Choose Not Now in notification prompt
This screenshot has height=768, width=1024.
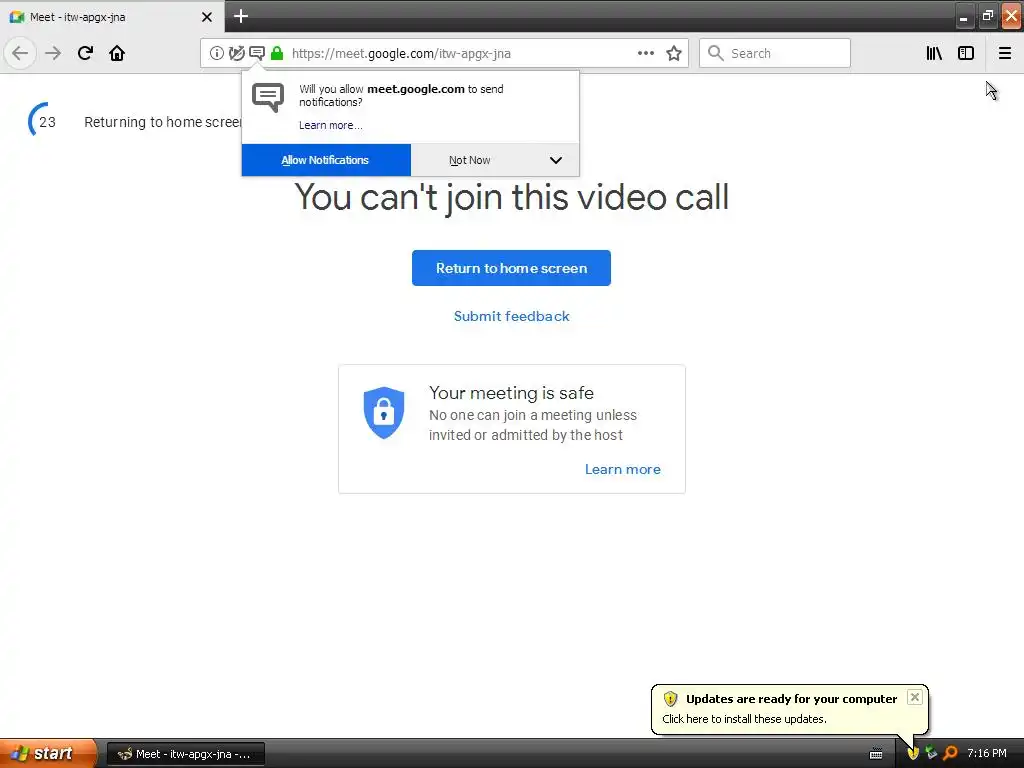470,160
